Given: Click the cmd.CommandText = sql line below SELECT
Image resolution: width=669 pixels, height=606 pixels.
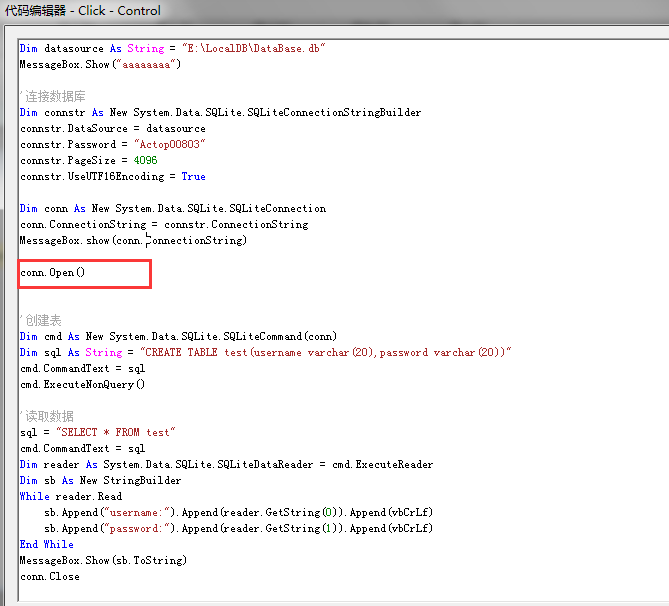Looking at the screenshot, I should pyautogui.click(x=82, y=449).
